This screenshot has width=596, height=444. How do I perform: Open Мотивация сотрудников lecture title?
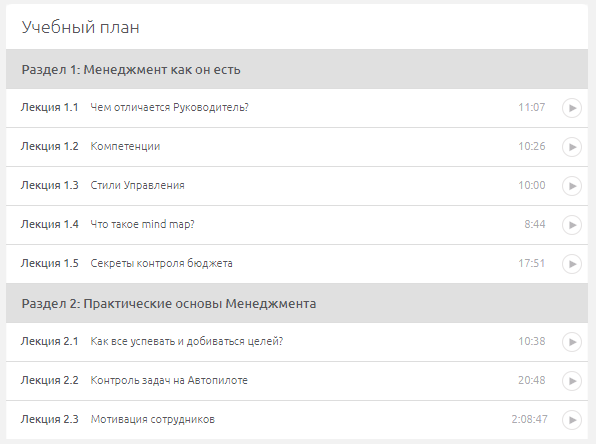[x=152, y=419]
